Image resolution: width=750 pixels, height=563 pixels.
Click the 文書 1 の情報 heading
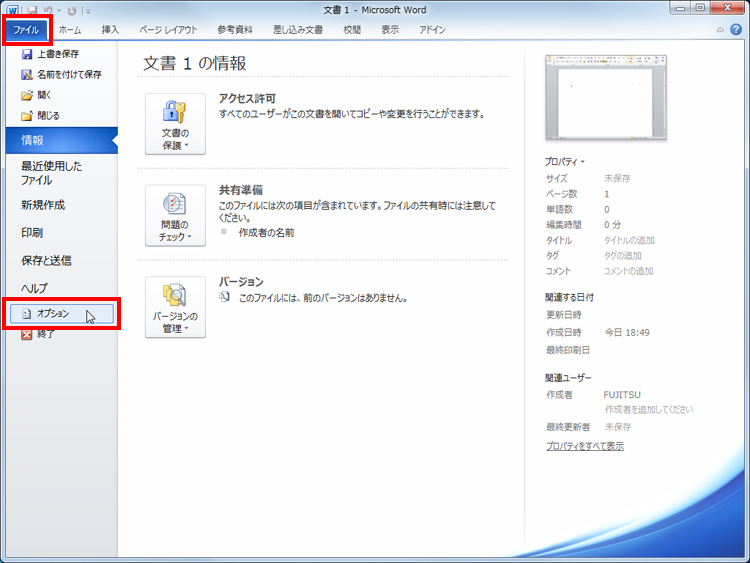[x=195, y=63]
